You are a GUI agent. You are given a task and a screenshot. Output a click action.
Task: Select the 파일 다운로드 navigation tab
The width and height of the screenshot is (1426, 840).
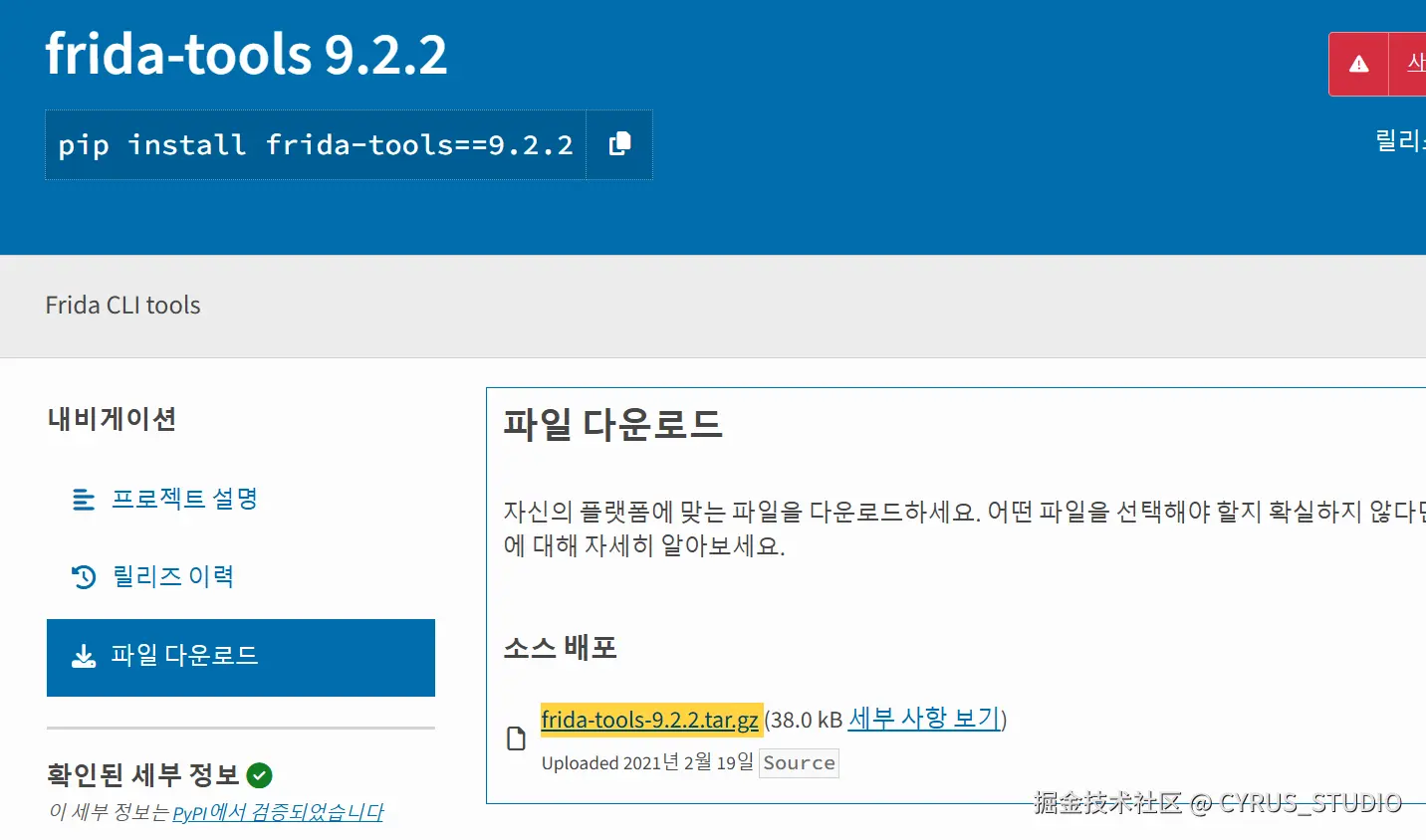(x=241, y=657)
